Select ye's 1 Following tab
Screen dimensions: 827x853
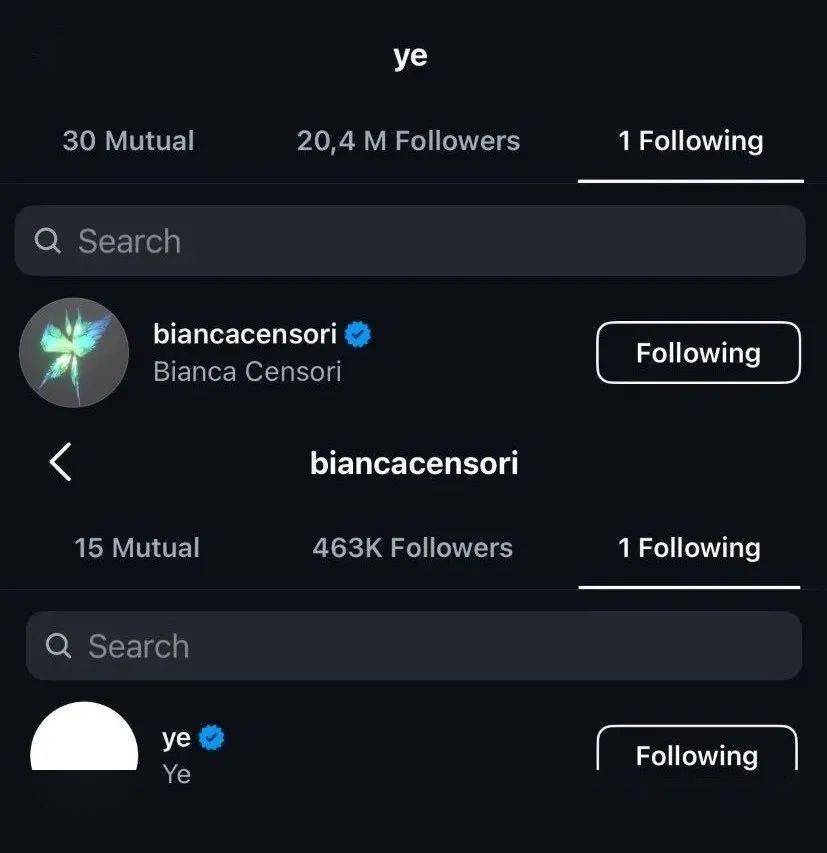click(690, 141)
